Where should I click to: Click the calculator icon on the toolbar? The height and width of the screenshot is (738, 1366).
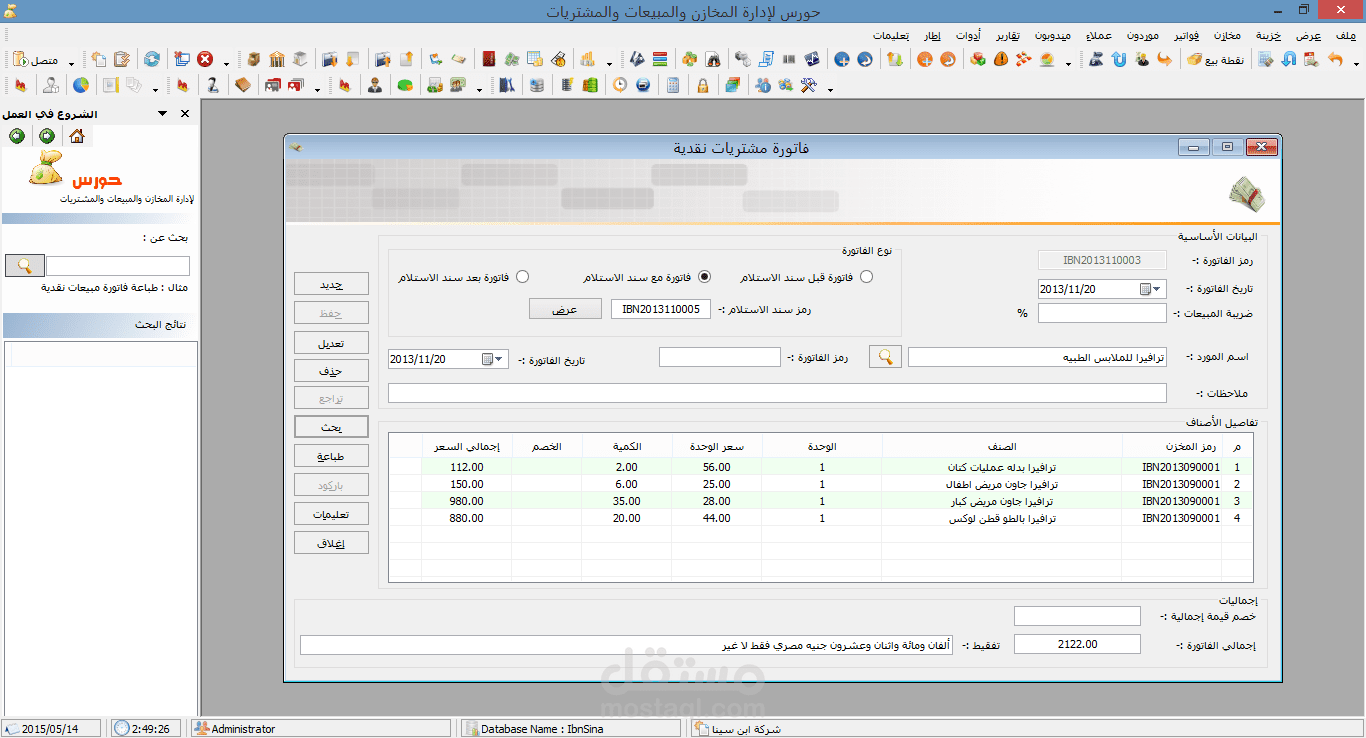pos(673,84)
